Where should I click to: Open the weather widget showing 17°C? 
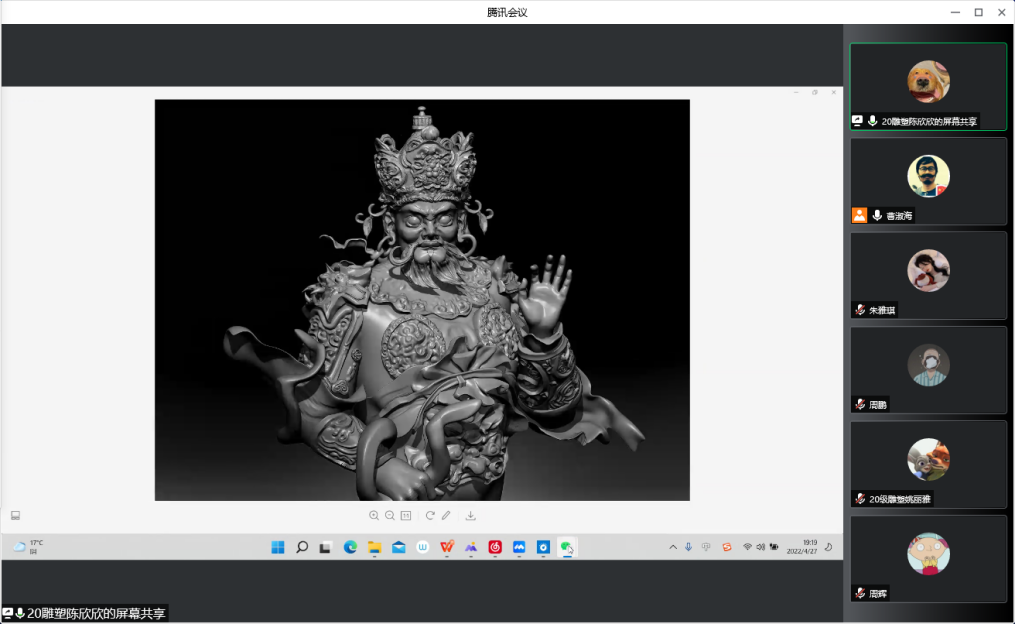tap(28, 547)
